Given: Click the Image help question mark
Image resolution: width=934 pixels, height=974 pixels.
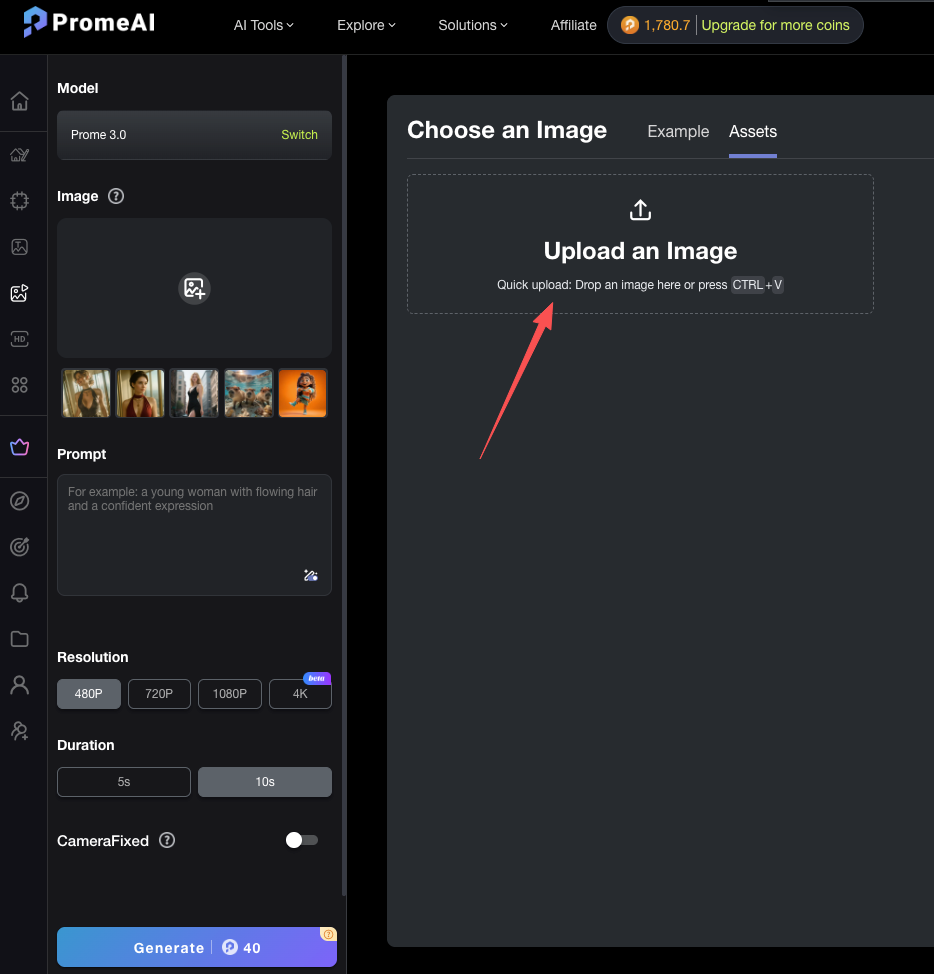Looking at the screenshot, I should [x=116, y=196].
